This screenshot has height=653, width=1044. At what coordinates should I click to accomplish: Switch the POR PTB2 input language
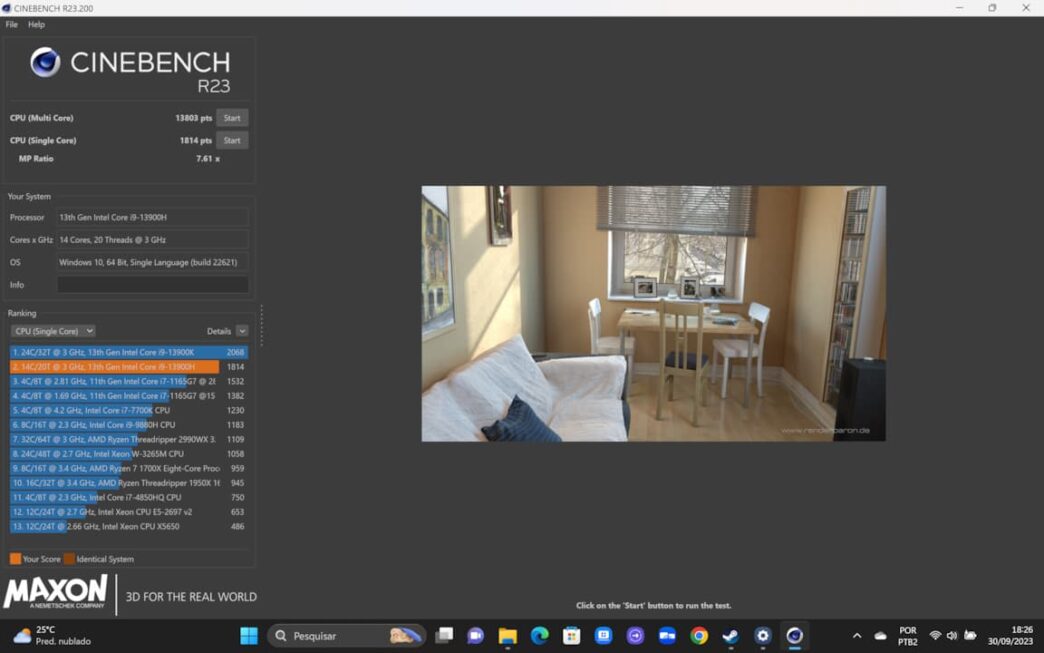908,636
